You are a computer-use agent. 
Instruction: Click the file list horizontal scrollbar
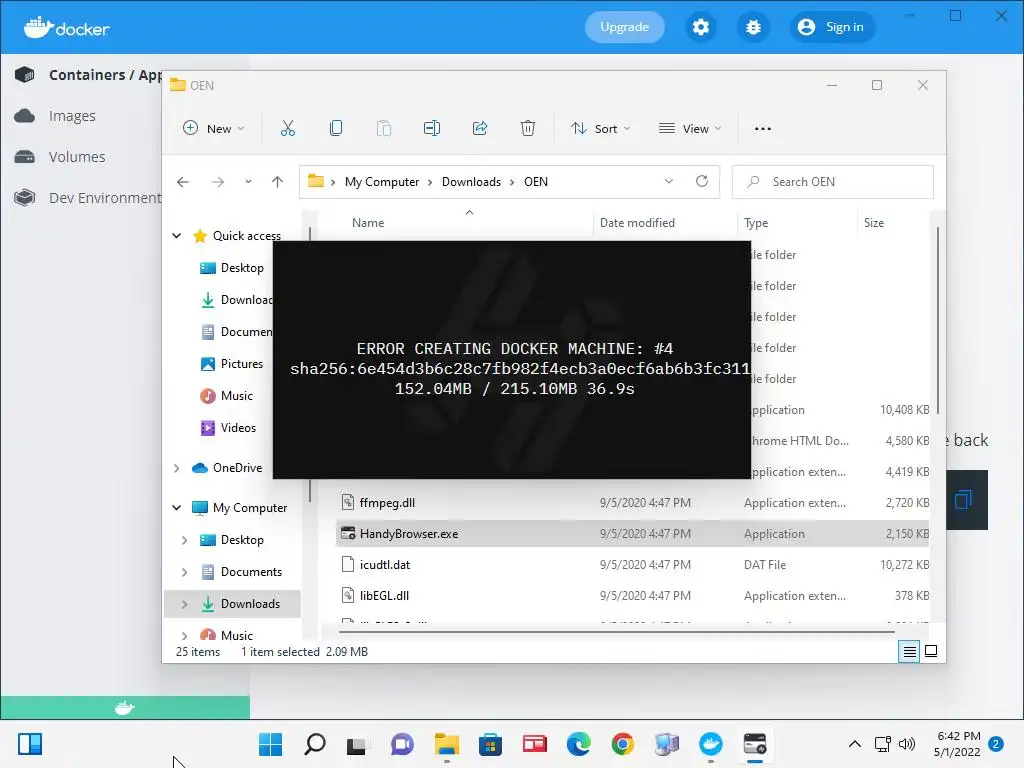(x=616, y=632)
